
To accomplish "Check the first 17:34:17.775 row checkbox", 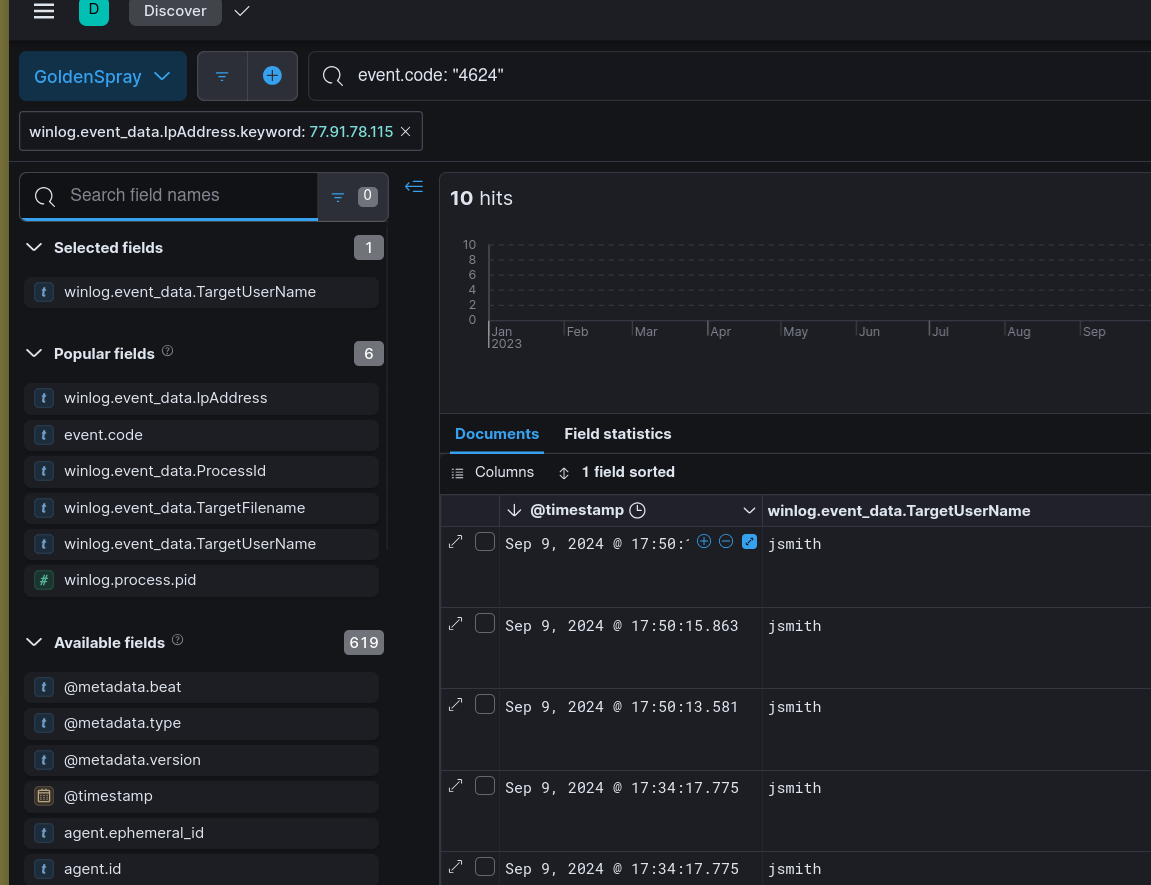I will (x=485, y=786).
